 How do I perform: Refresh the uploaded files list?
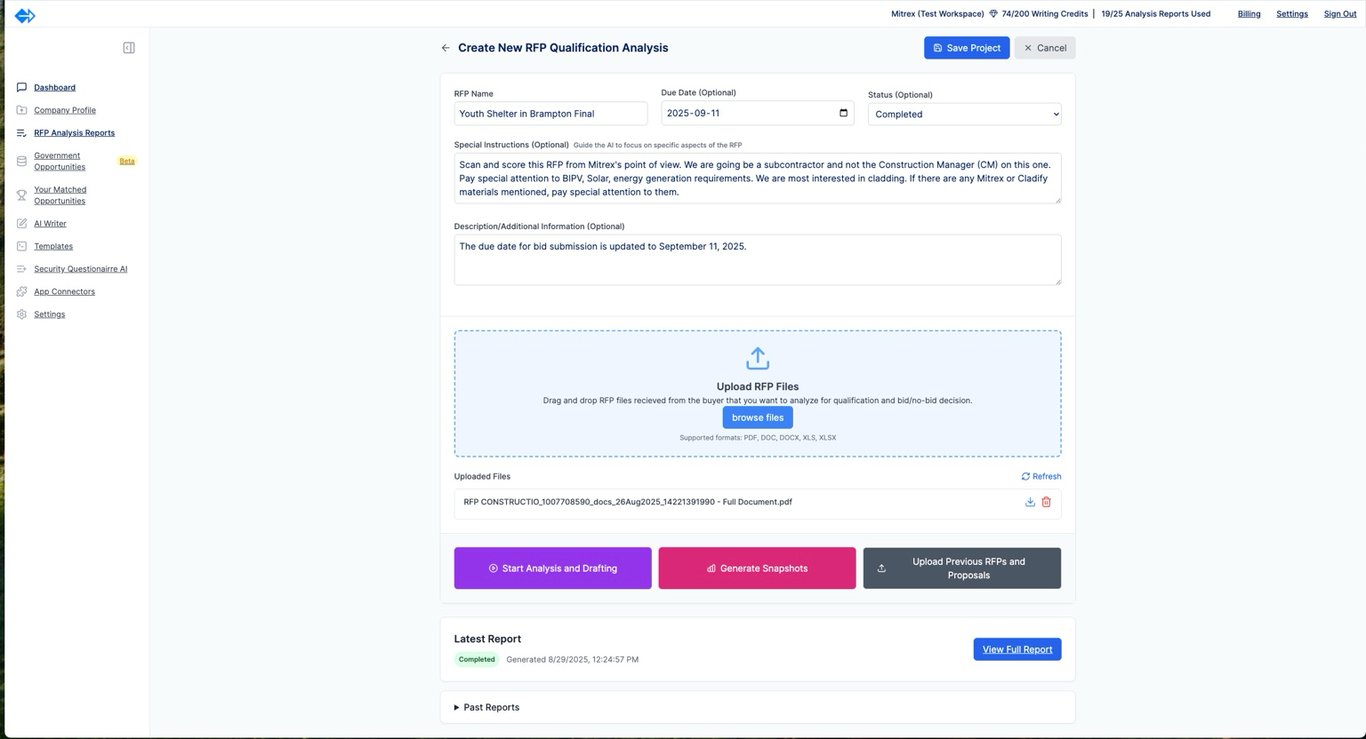point(1041,477)
